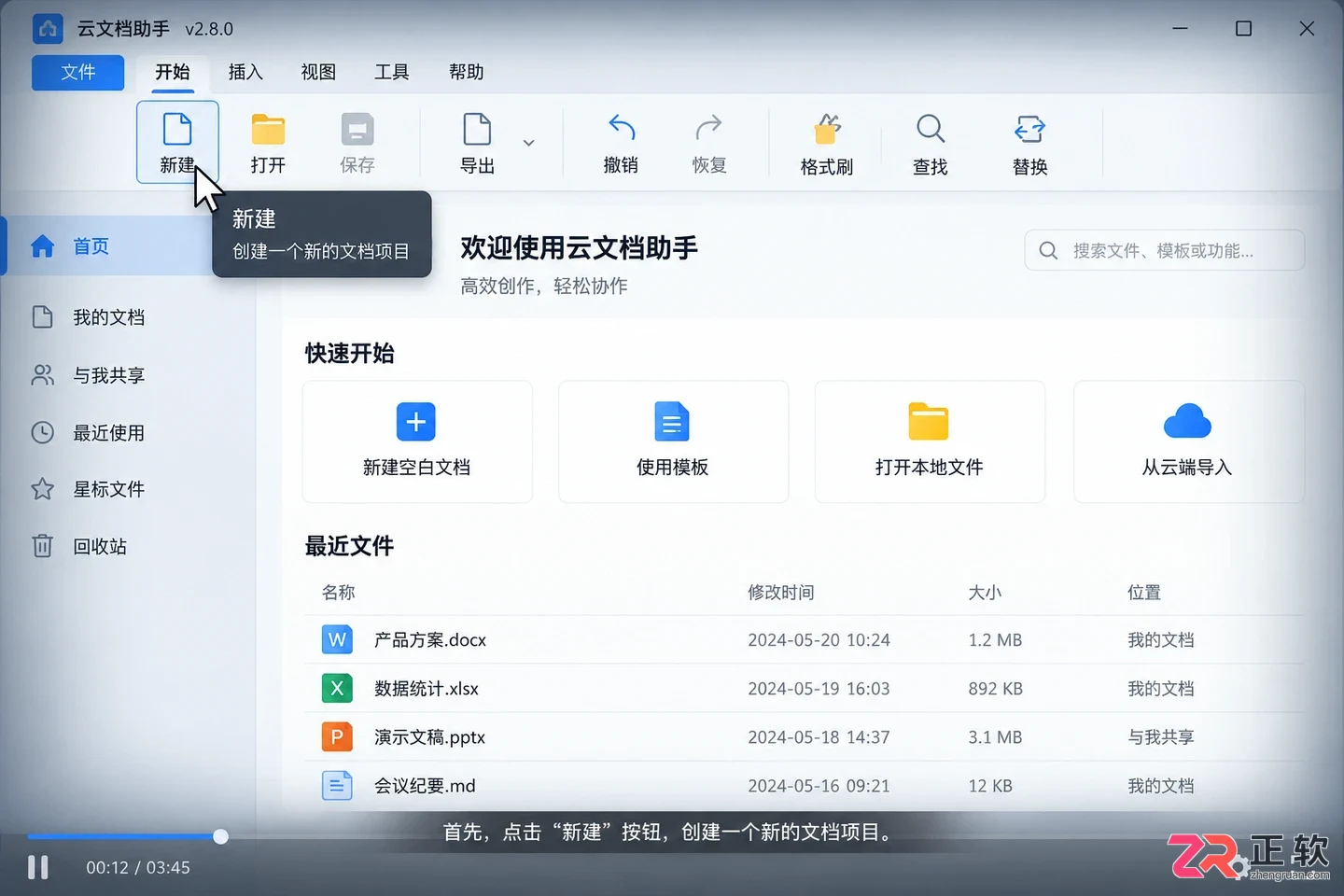Switch to the 视图 tab
The height and width of the screenshot is (896, 1344).
pos(318,72)
